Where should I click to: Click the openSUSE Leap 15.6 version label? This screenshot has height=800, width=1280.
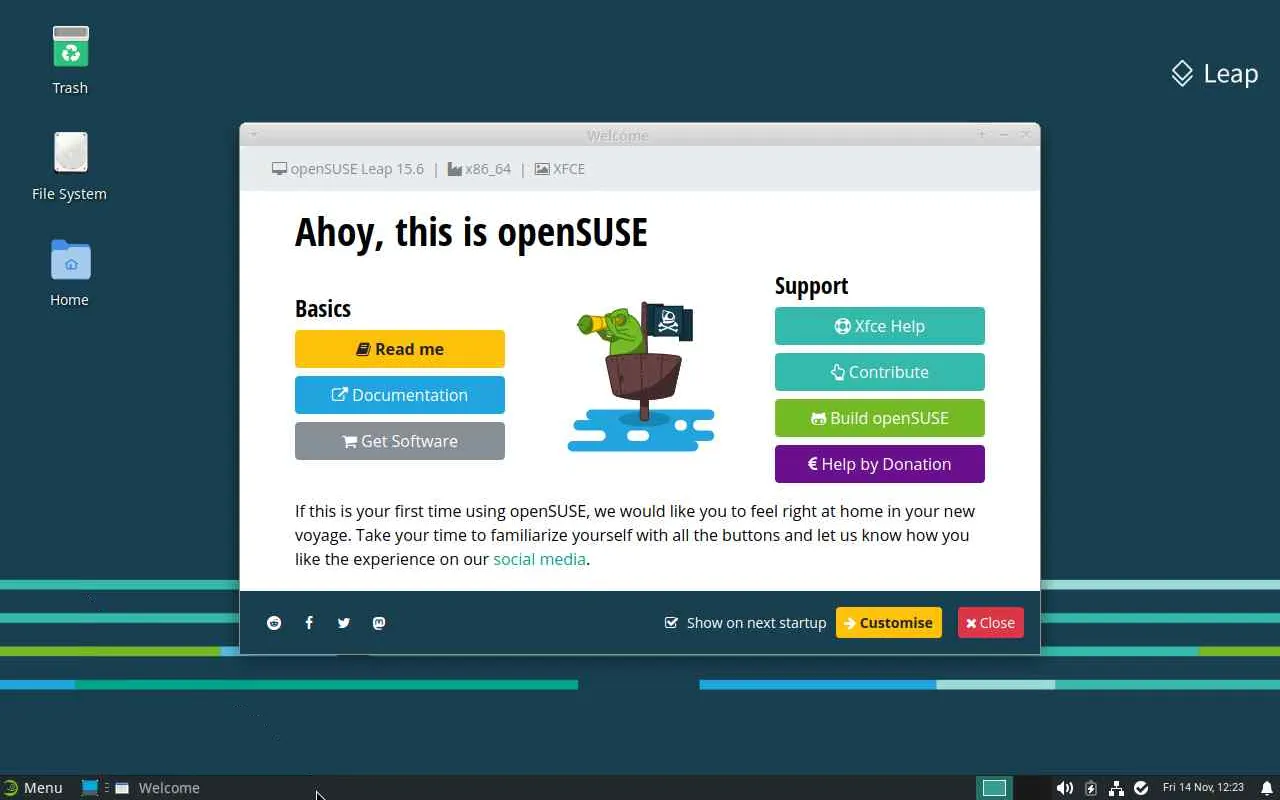pyautogui.click(x=348, y=169)
